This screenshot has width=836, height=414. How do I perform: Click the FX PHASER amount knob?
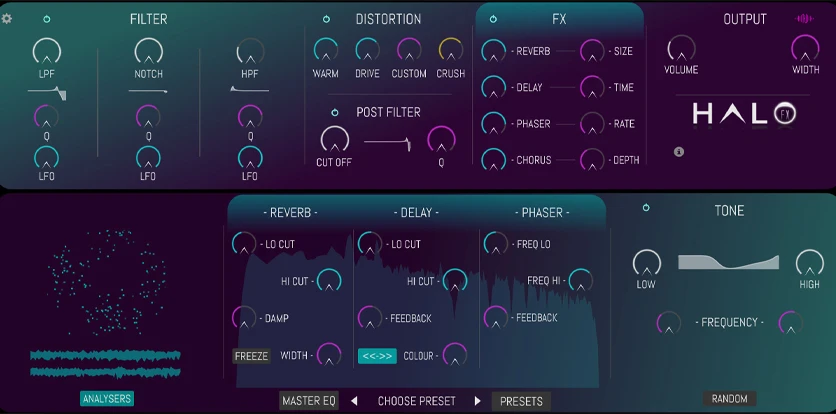coord(494,124)
